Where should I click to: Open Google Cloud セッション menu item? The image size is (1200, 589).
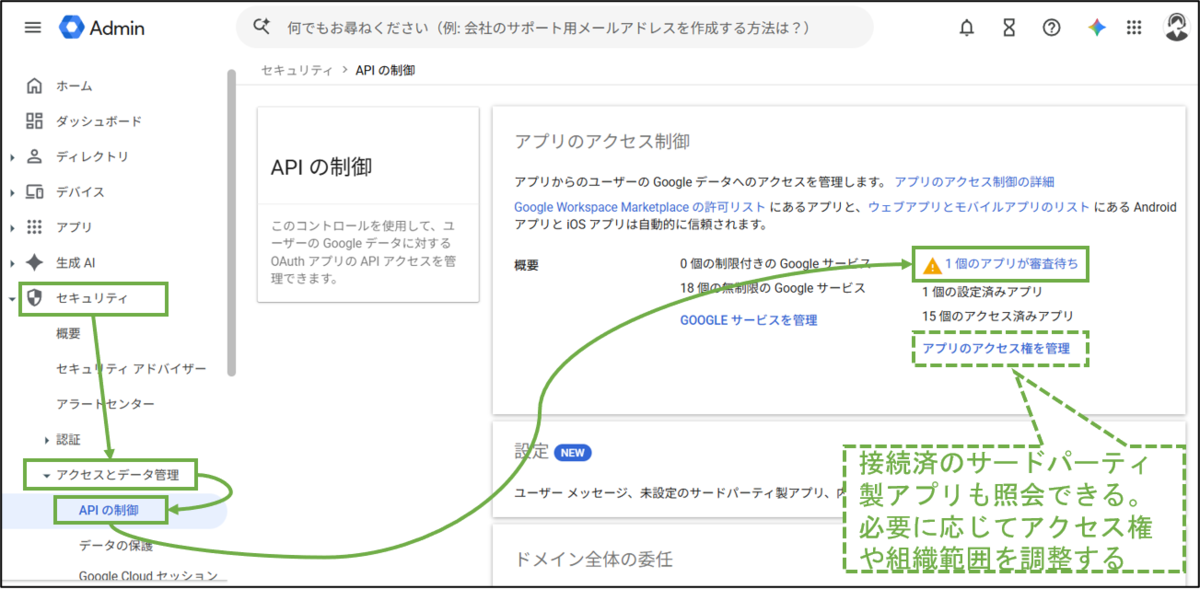pyautogui.click(x=149, y=576)
